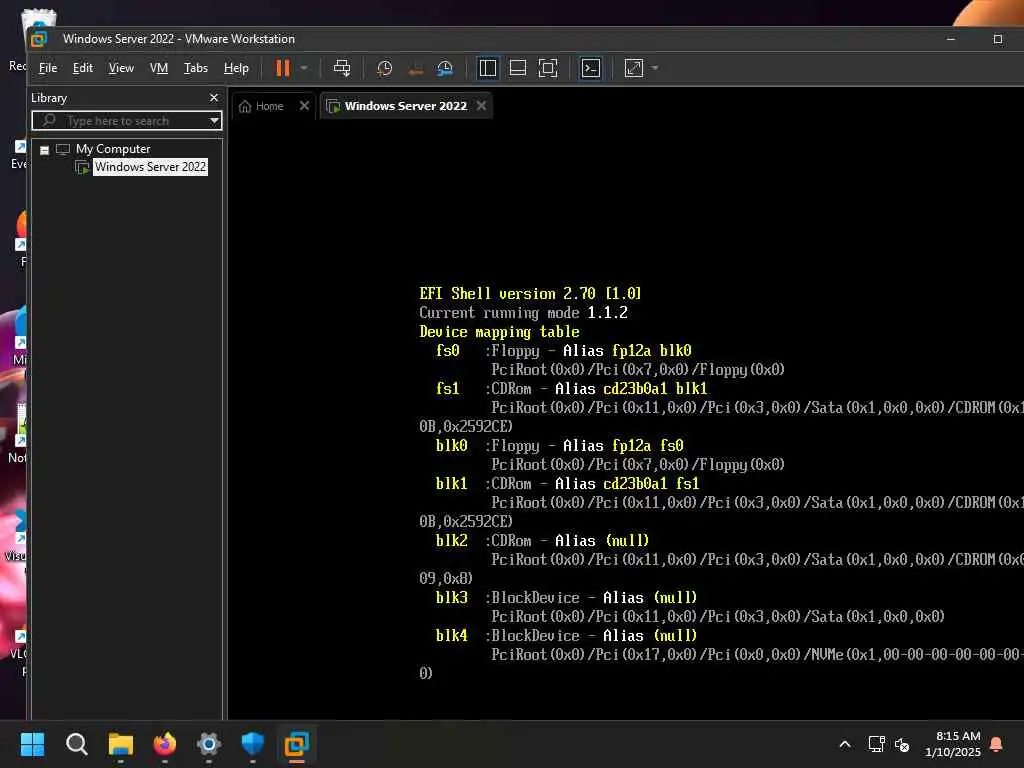Open the snapshot manager

(x=445, y=68)
